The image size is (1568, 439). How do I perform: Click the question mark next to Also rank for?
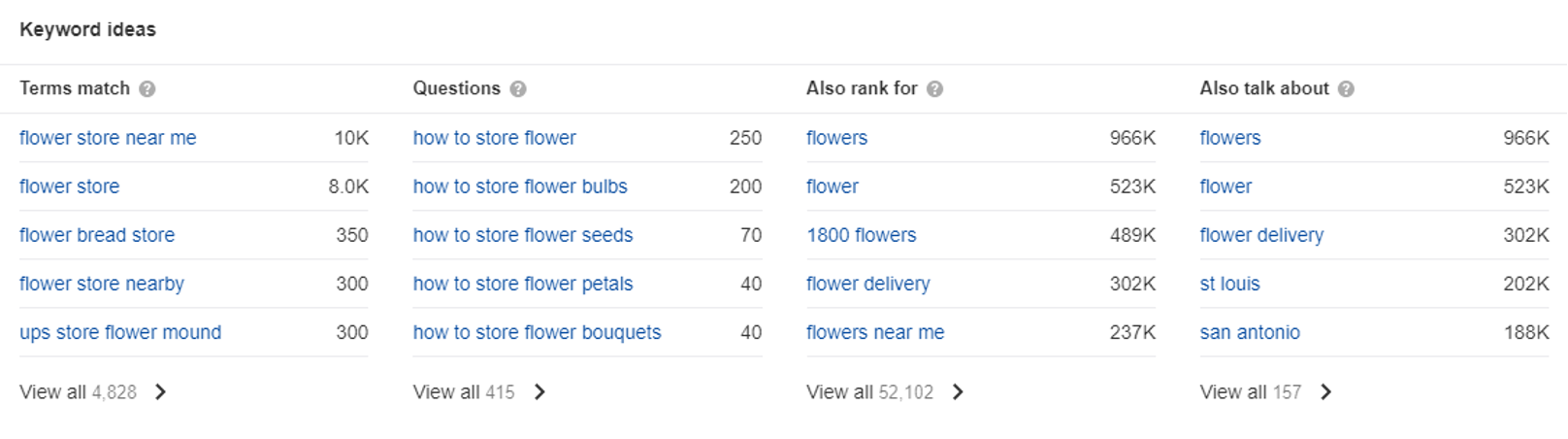(934, 89)
